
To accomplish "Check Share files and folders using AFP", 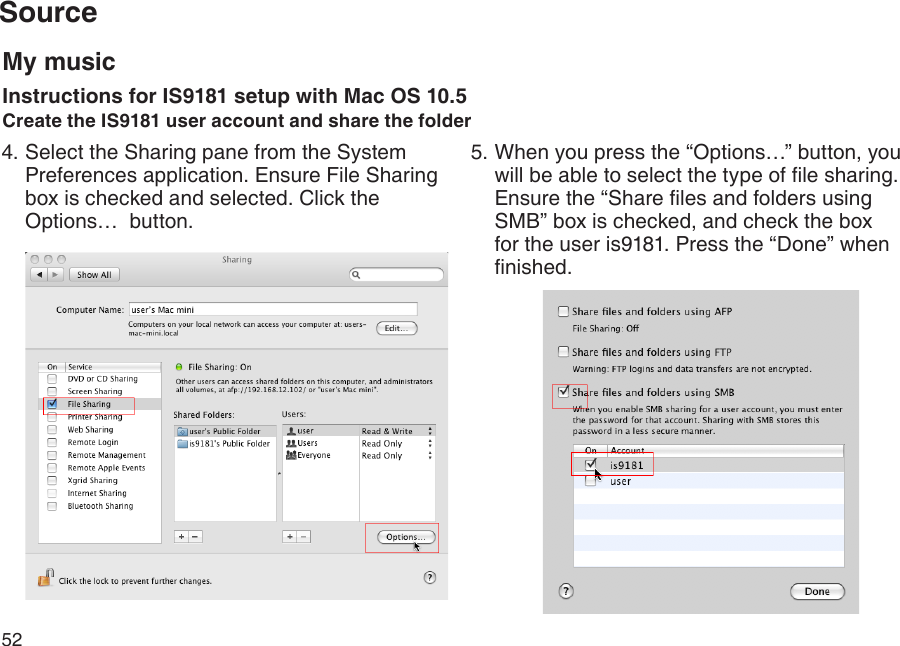I will point(564,311).
